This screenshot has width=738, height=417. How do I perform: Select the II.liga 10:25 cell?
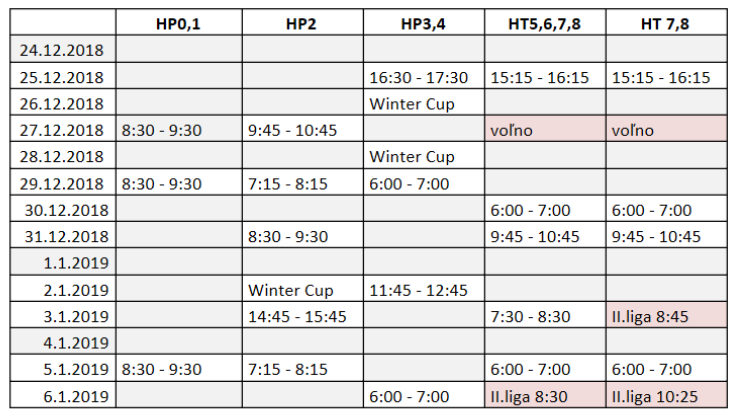(666, 395)
